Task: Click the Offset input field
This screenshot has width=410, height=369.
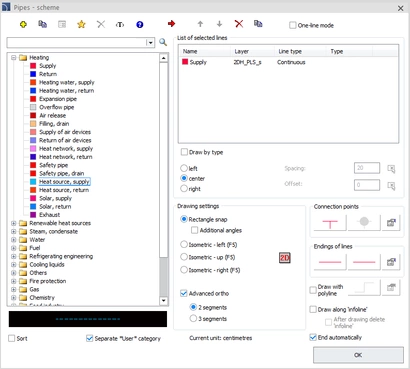Action: [x=367, y=185]
